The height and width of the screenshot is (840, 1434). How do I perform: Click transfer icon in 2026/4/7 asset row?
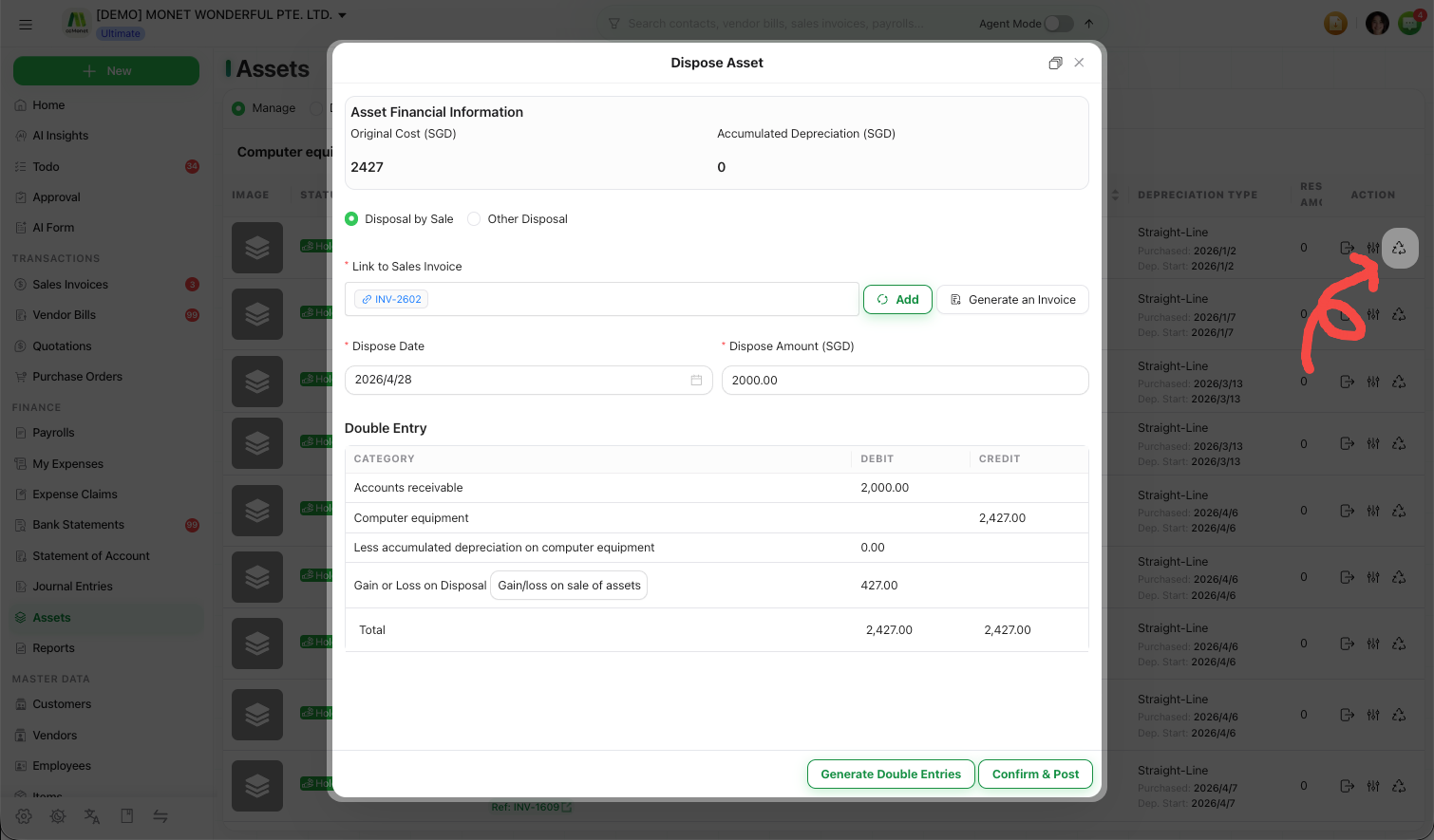click(1347, 786)
